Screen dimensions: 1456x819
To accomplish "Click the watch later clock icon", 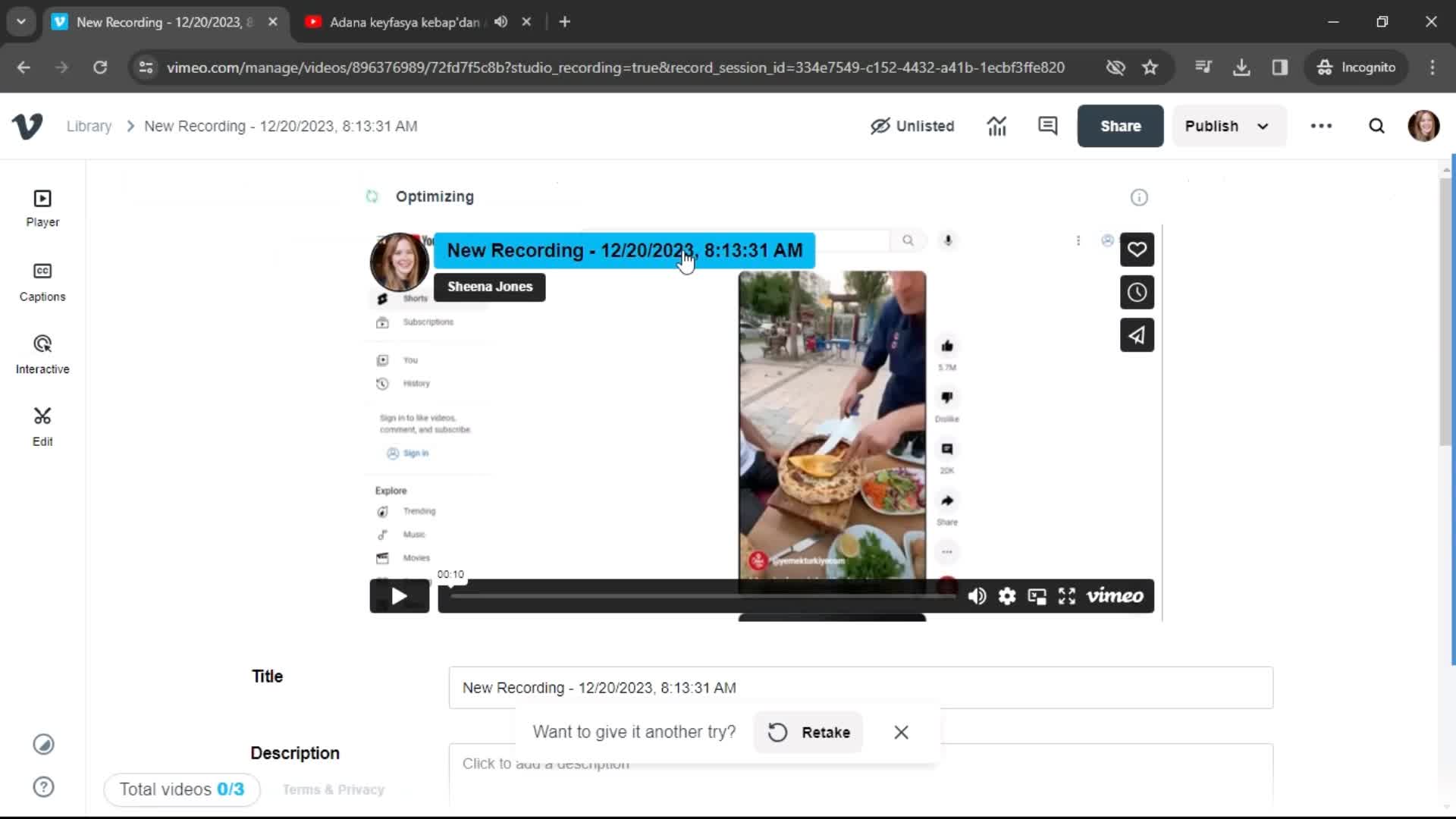I will [1136, 292].
